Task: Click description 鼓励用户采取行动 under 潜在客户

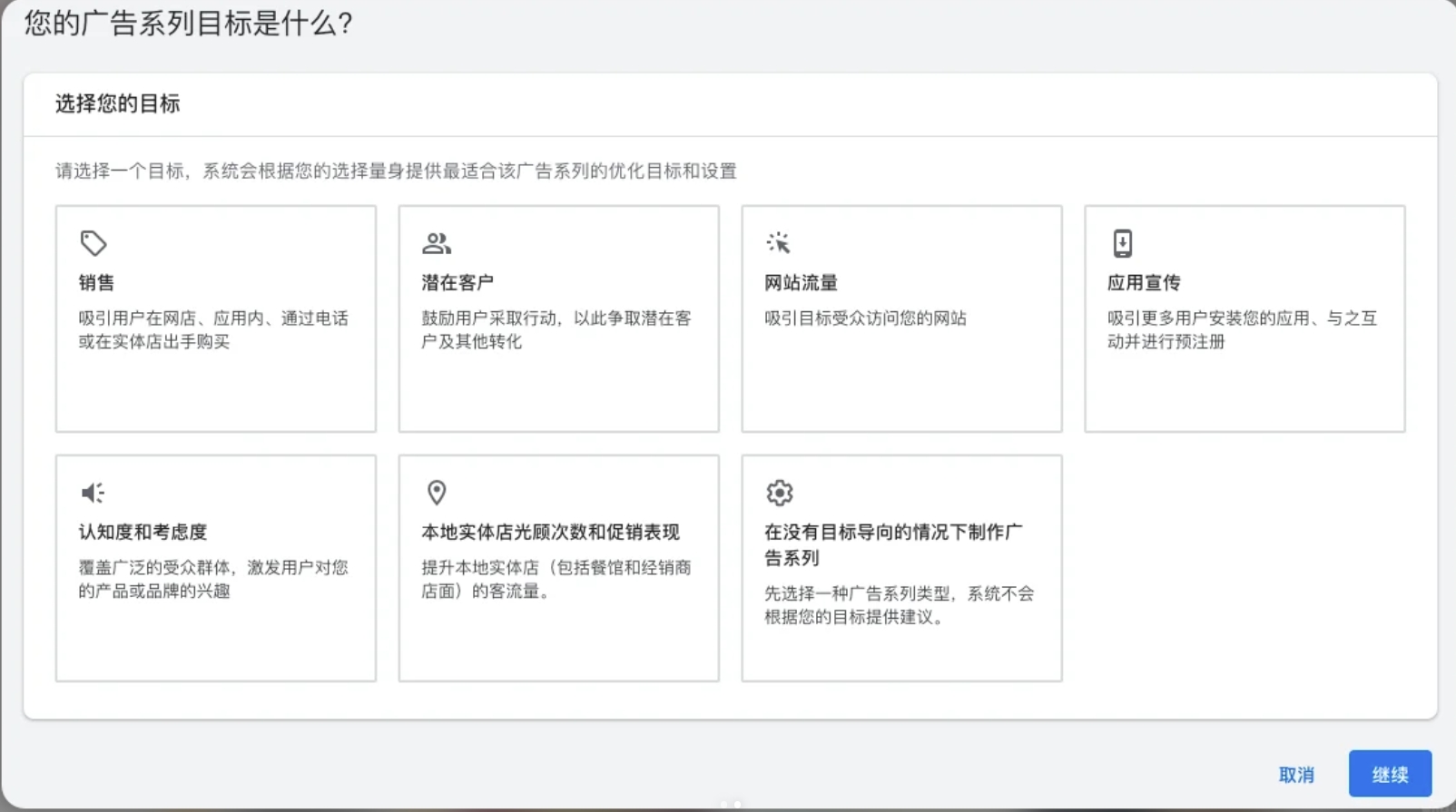Action: click(x=556, y=330)
